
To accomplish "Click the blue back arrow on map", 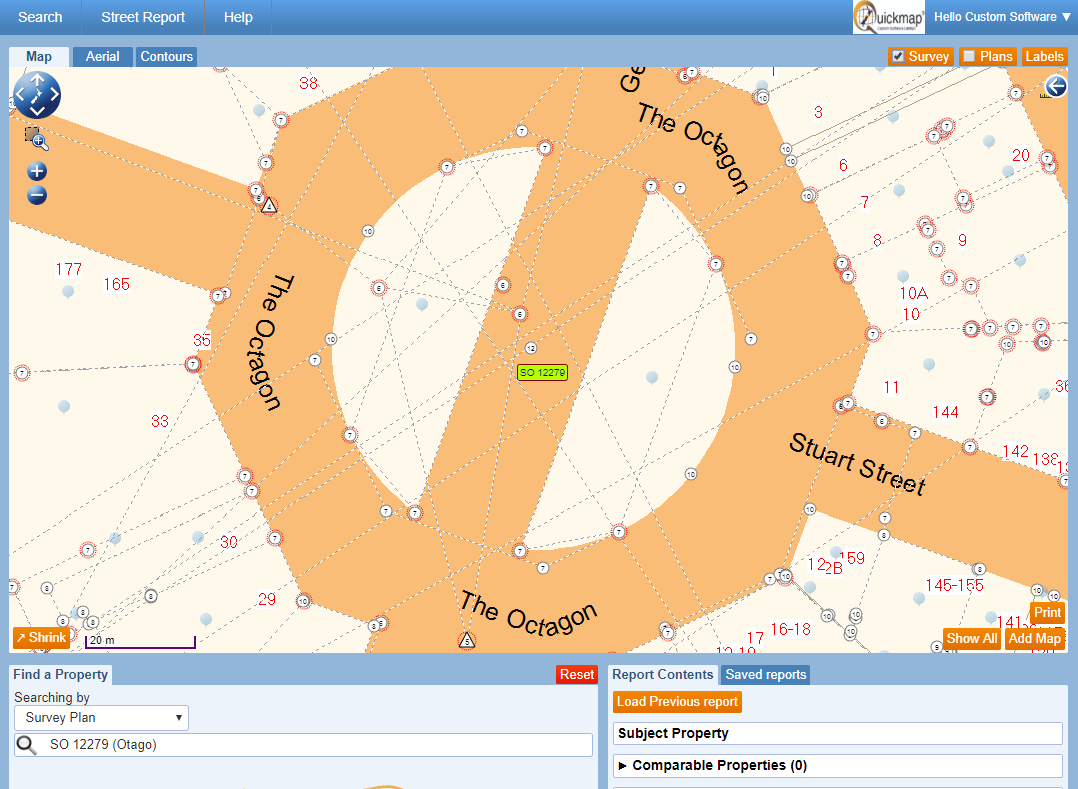I will [x=1055, y=87].
